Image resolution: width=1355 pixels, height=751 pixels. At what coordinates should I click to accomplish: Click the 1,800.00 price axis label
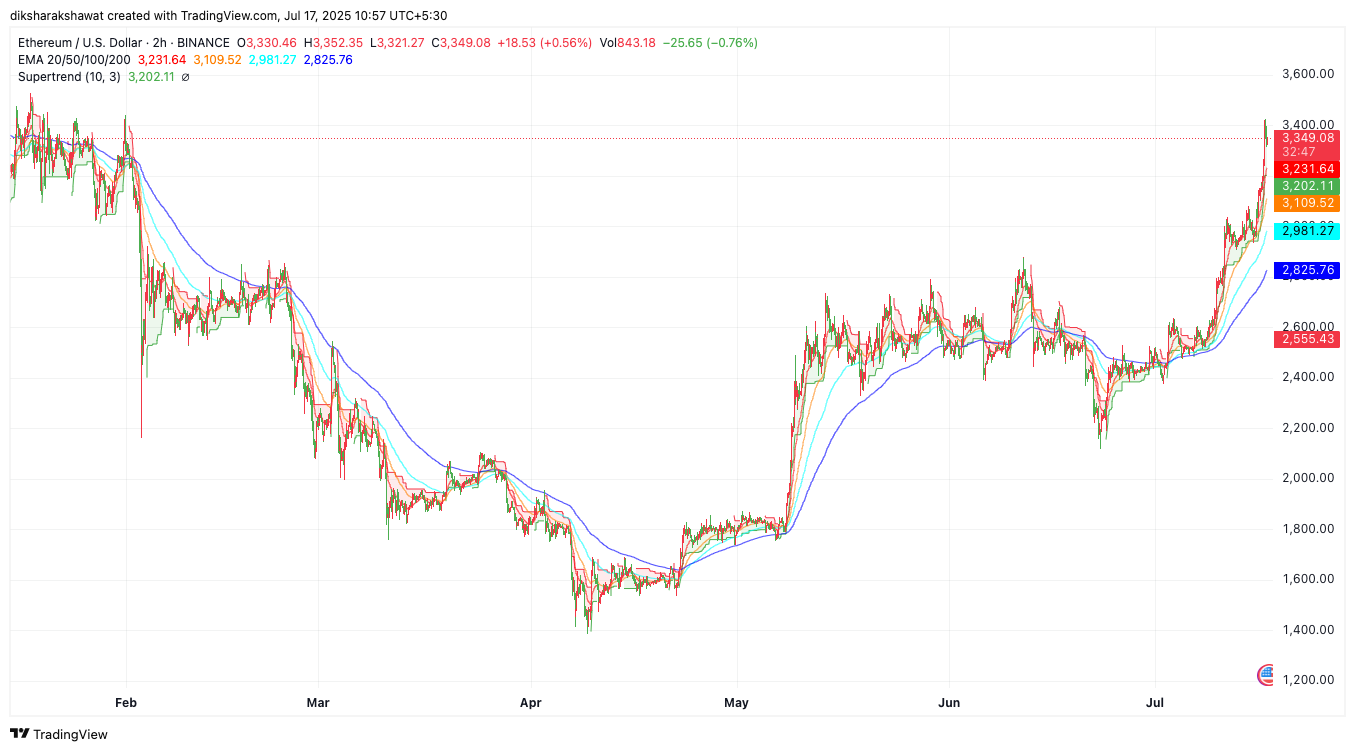pos(1308,529)
